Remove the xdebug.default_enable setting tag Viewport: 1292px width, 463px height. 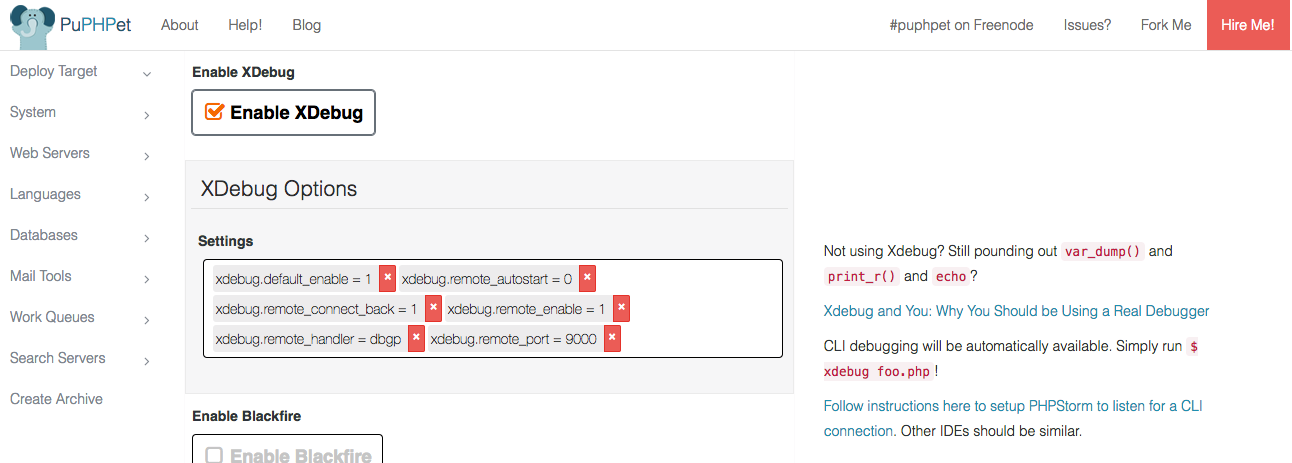pos(388,278)
